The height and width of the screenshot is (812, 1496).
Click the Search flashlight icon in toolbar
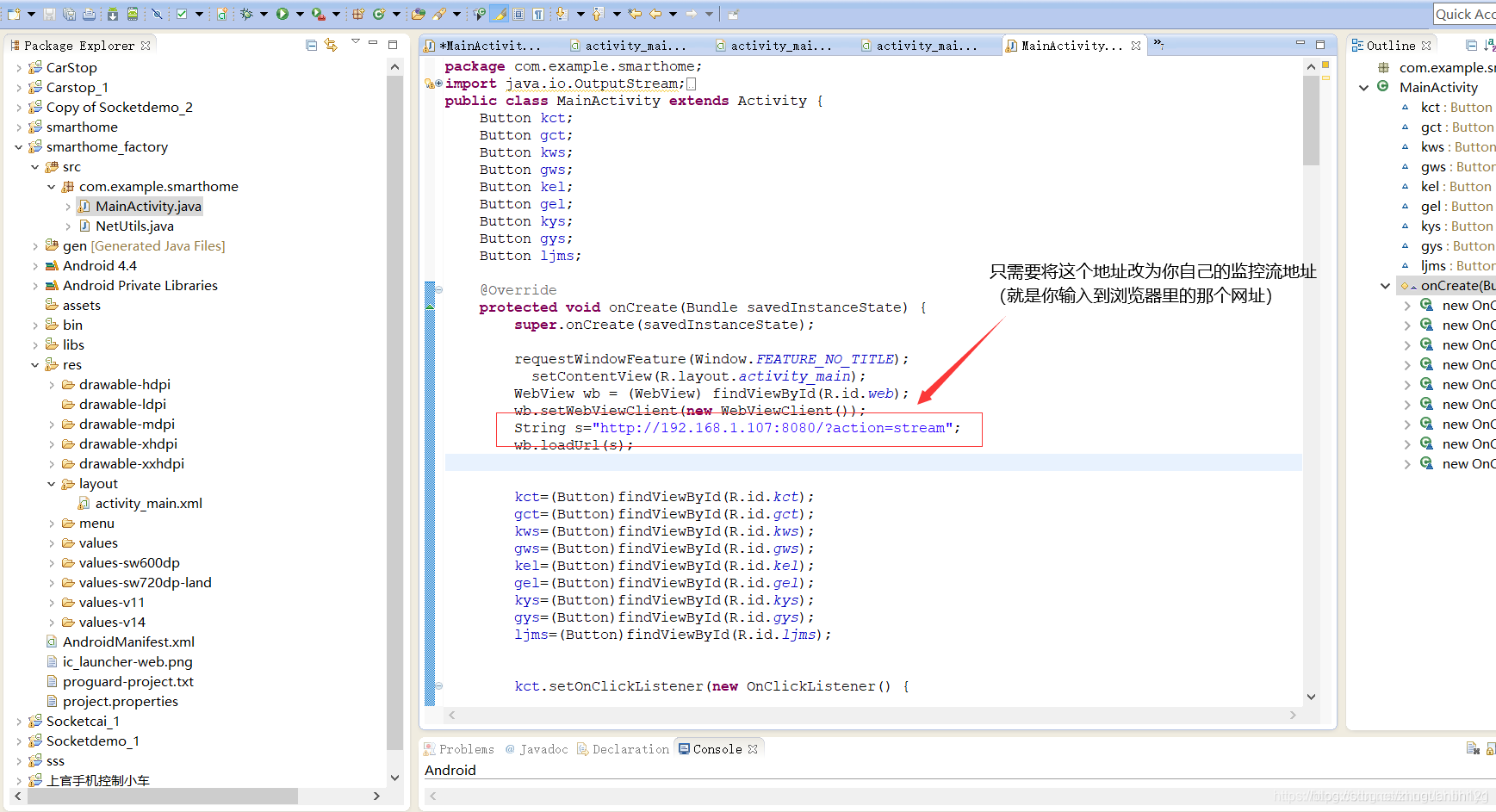438,14
